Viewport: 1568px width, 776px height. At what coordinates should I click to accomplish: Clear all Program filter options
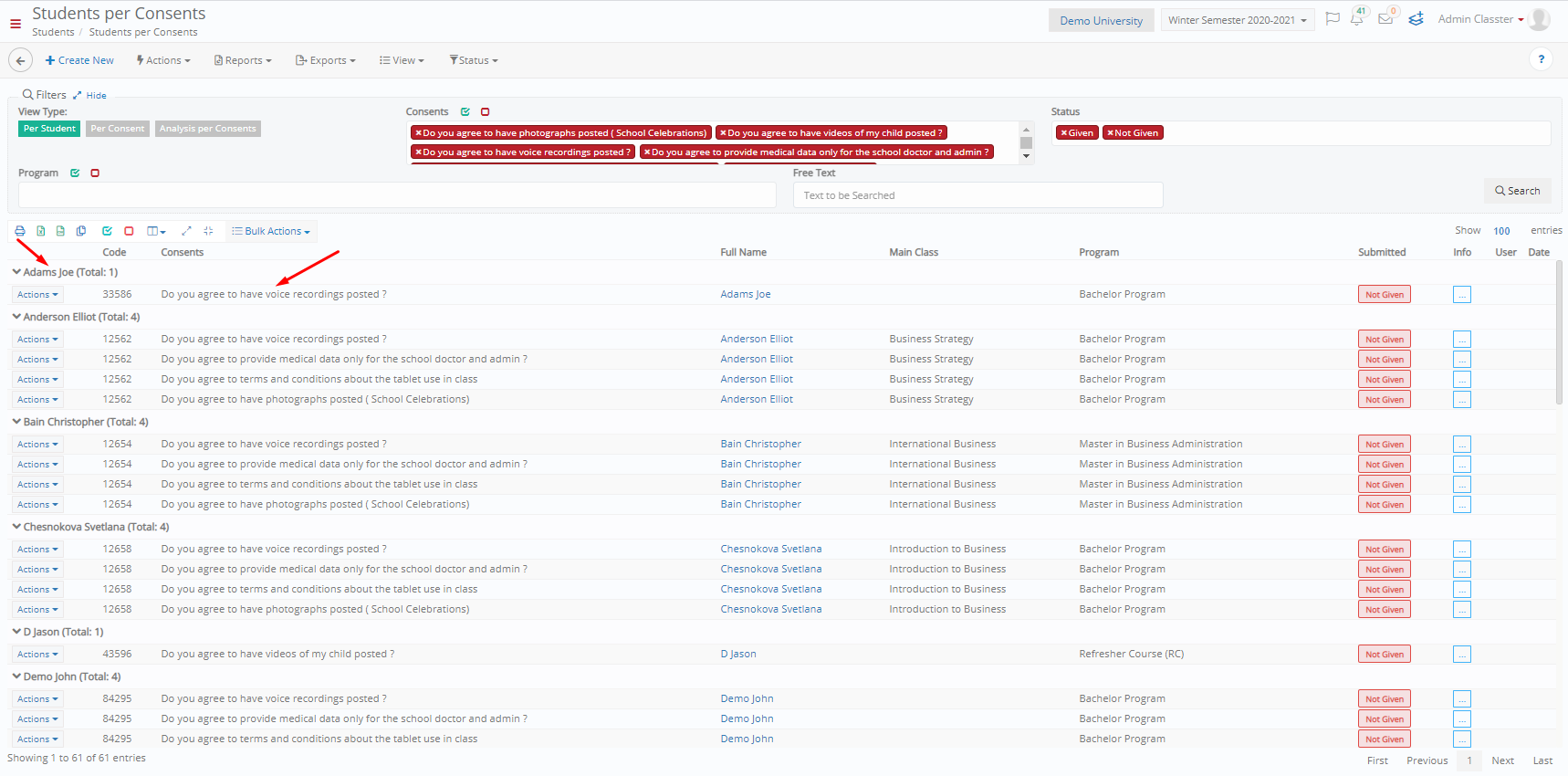pyautogui.click(x=95, y=173)
